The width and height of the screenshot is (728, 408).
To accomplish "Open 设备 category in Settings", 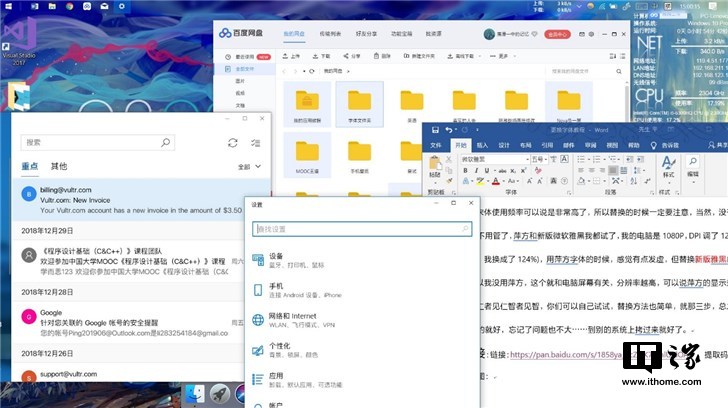I will 361,260.
